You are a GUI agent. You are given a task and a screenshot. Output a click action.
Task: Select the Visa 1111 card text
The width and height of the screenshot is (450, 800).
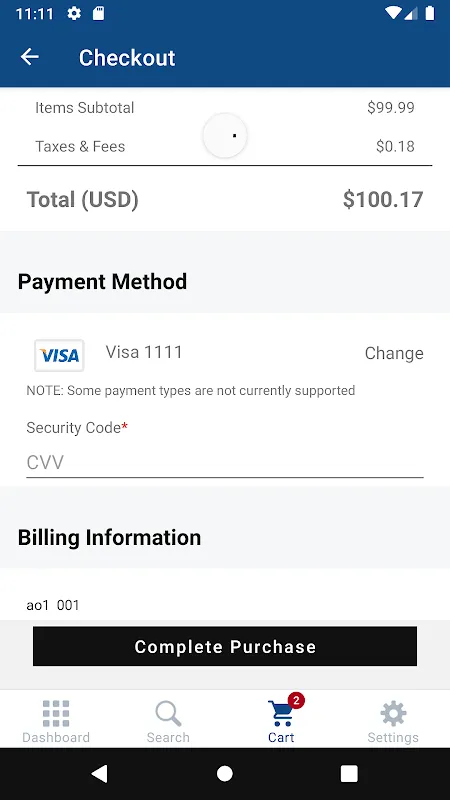click(x=144, y=352)
